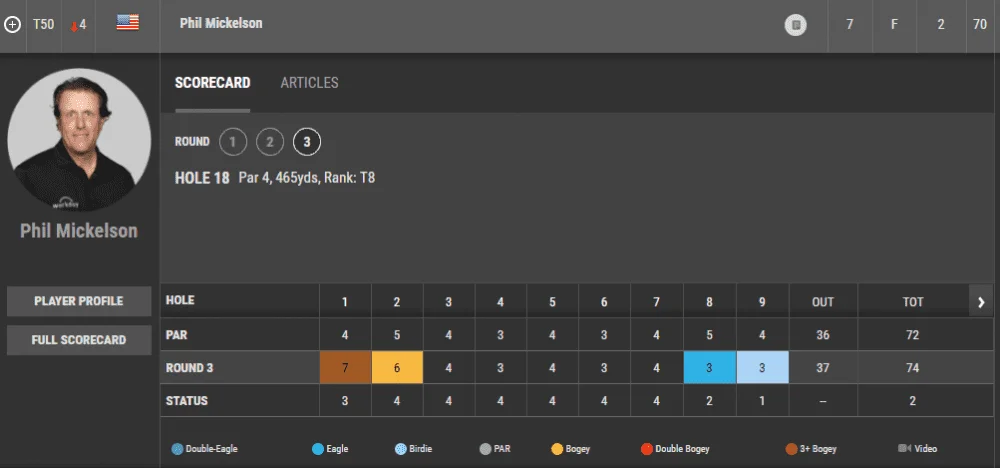The height and width of the screenshot is (468, 1000).
Task: Click the blue eagle score on hole 8
Action: pos(709,367)
